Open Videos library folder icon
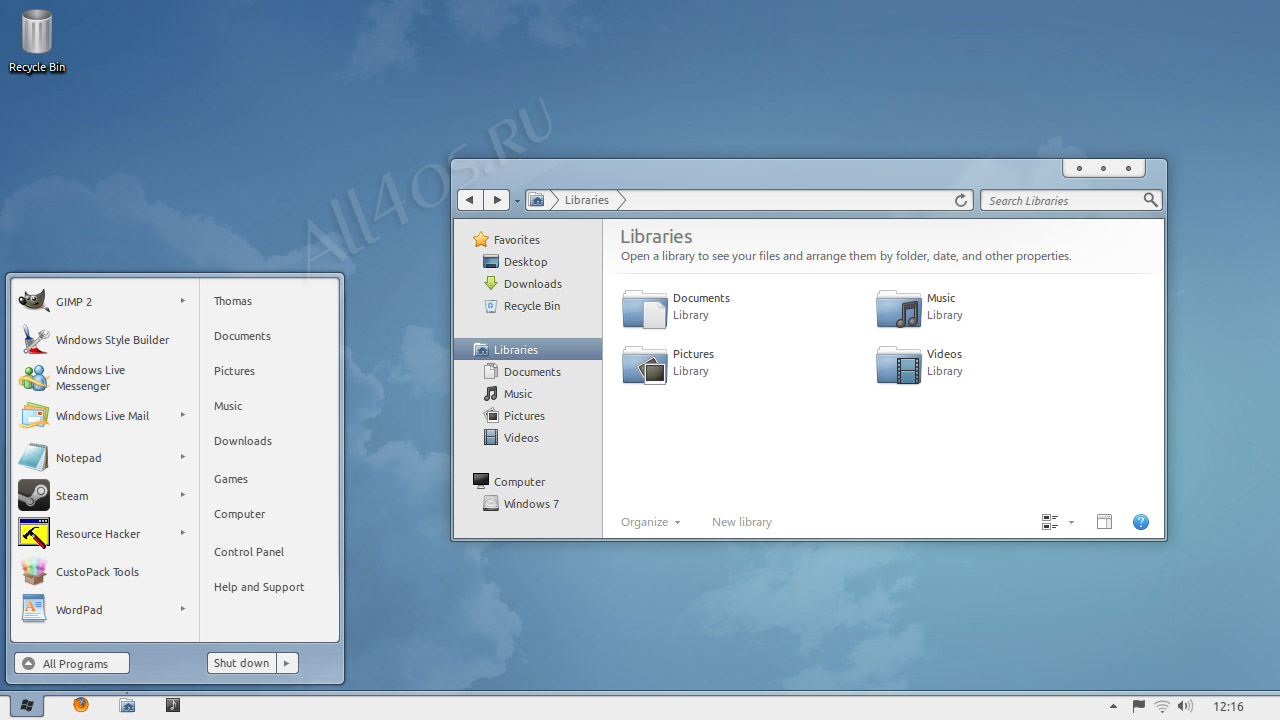1280x720 pixels. coord(899,364)
